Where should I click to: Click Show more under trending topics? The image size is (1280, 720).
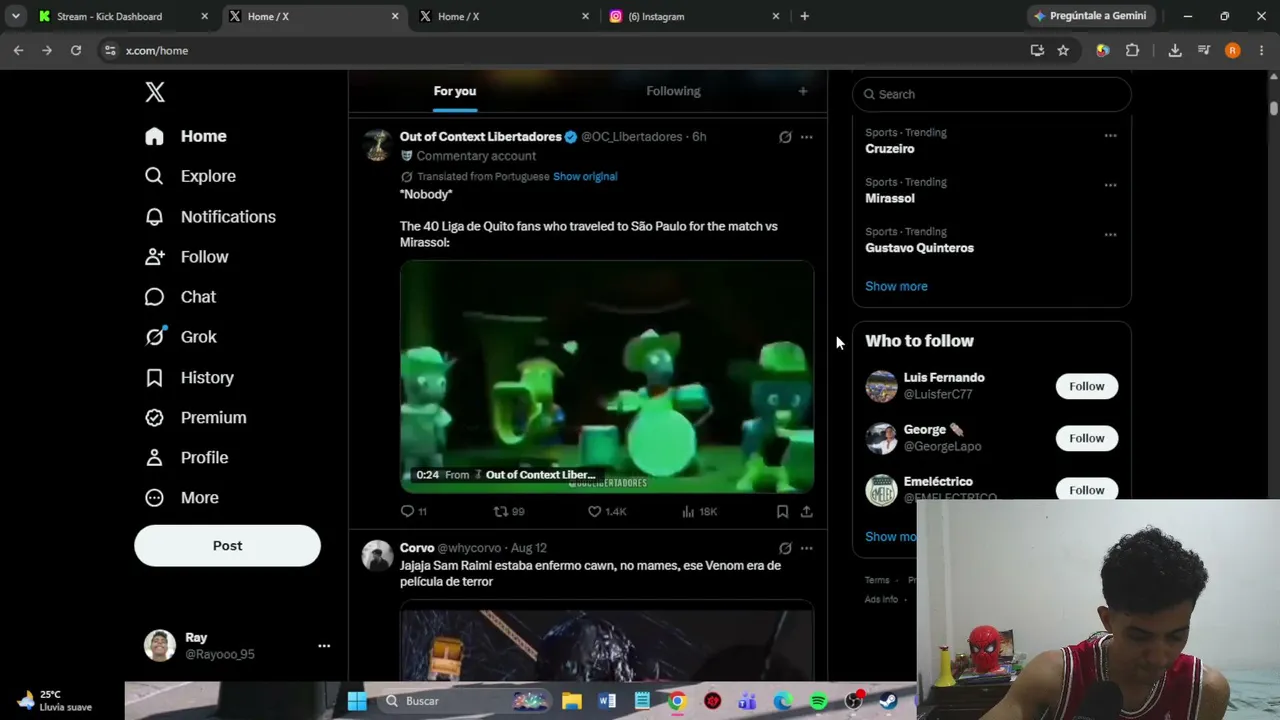[896, 286]
